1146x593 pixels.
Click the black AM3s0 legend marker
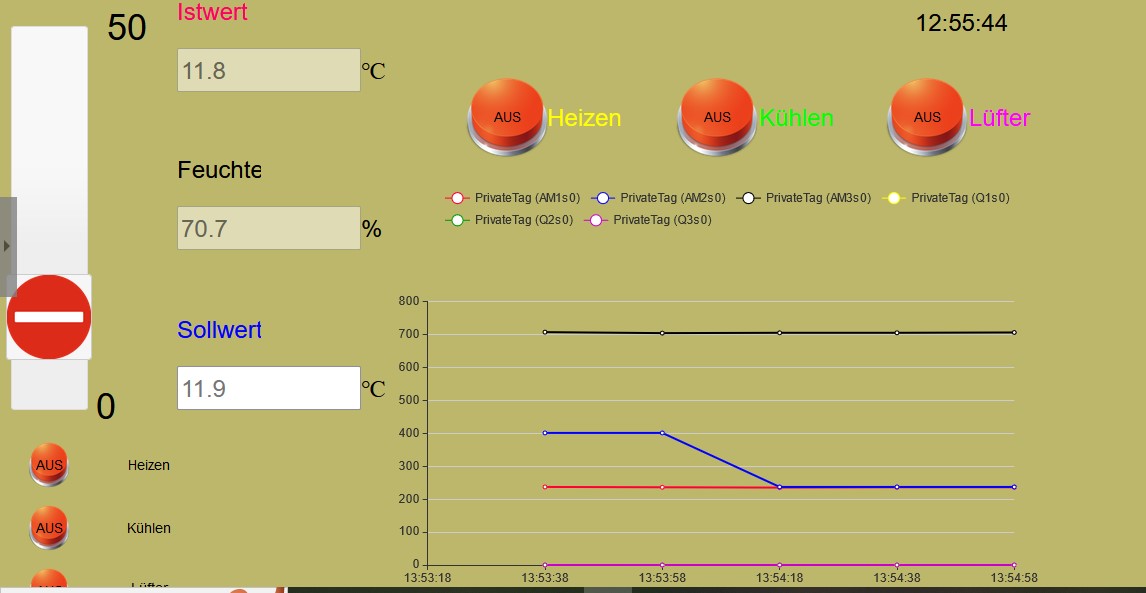[x=749, y=198]
